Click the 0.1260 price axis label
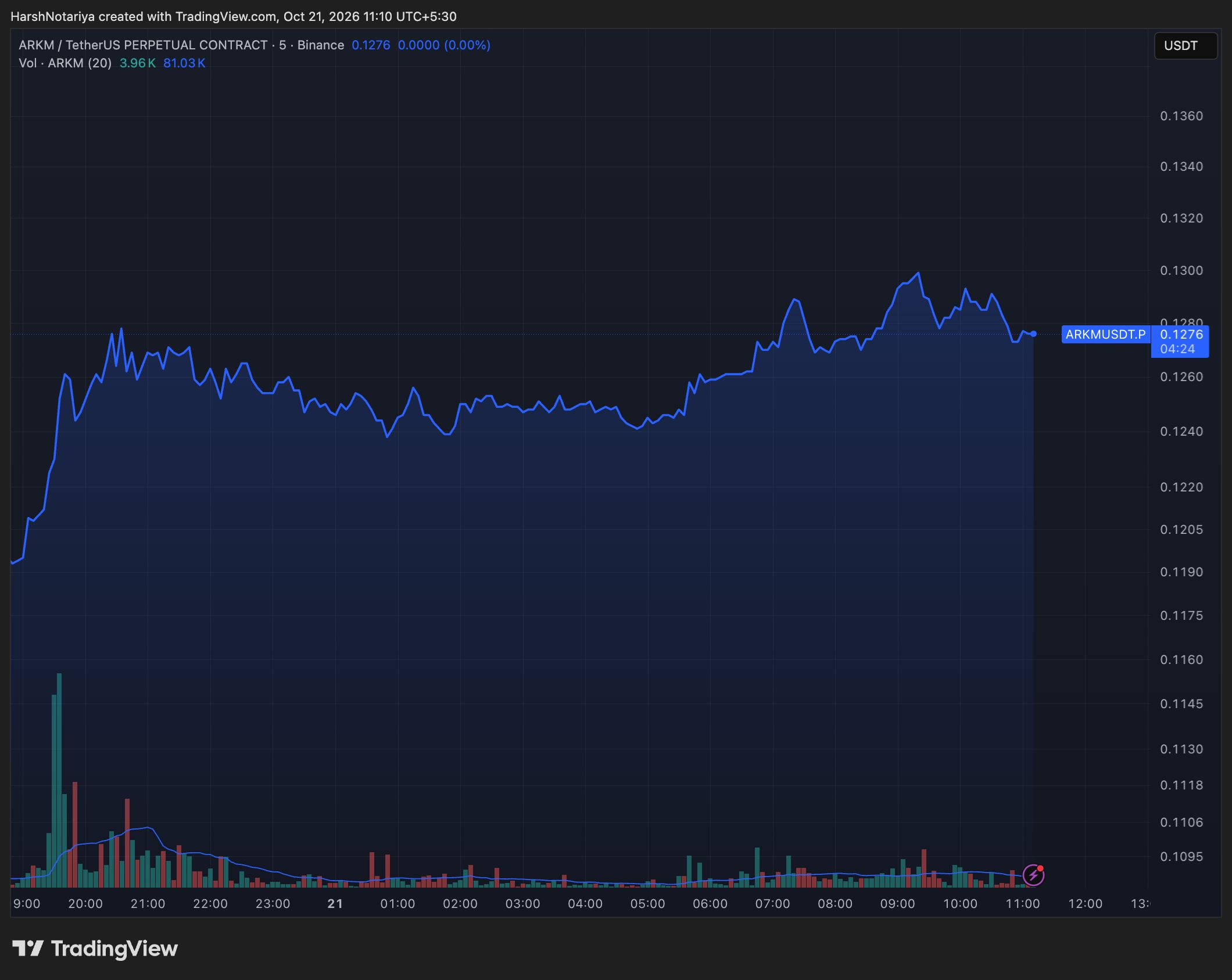Screen dimensions: 1232x980 pos(1181,377)
